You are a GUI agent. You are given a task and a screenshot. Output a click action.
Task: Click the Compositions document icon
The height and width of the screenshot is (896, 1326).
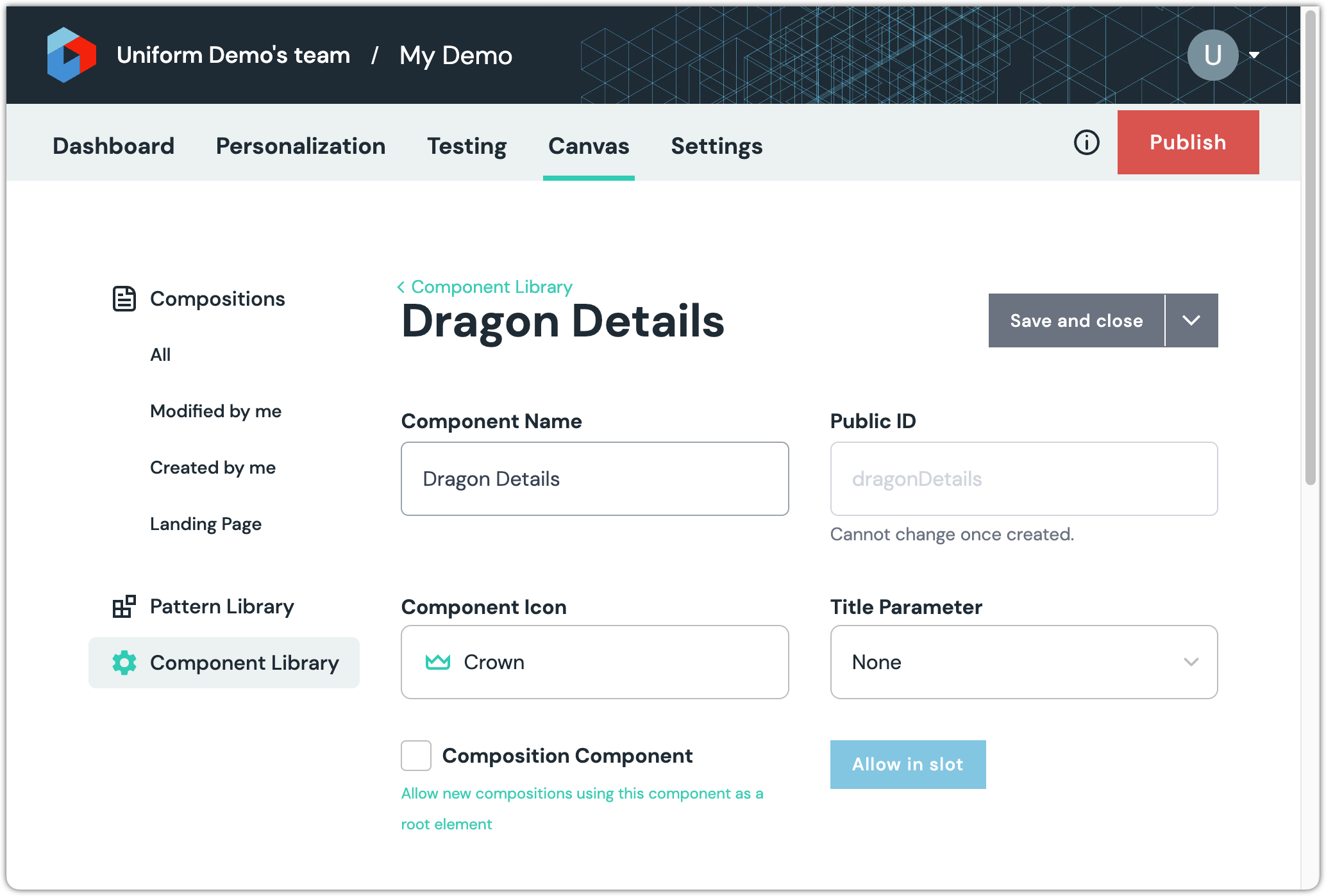pyautogui.click(x=124, y=299)
